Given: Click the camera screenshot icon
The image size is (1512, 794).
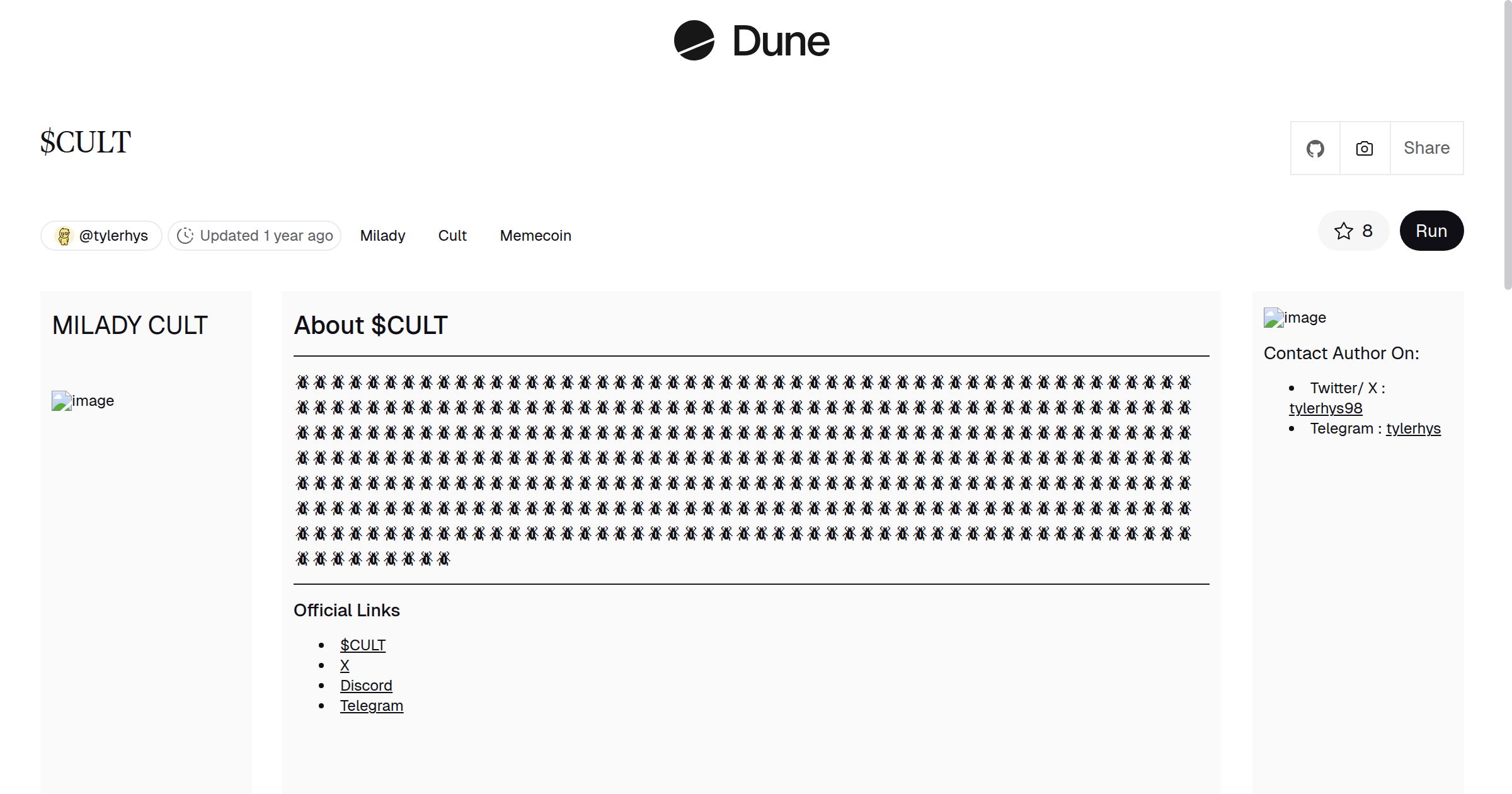Looking at the screenshot, I should (x=1365, y=149).
